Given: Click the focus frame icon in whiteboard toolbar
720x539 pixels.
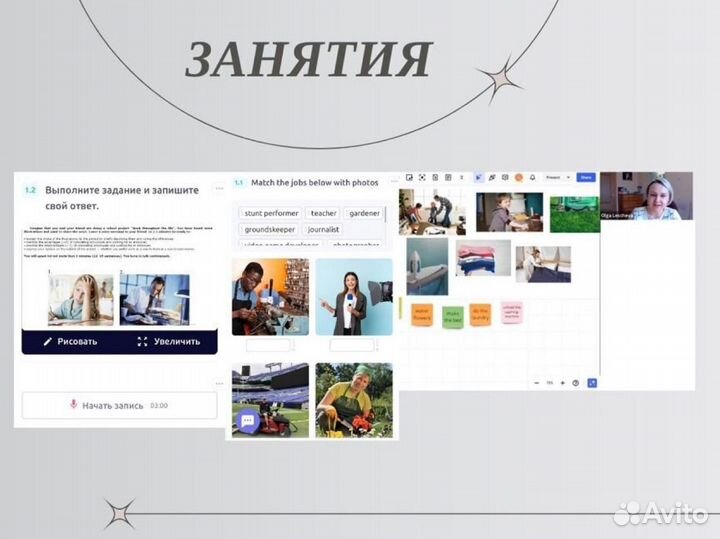Looking at the screenshot, I should 422,177.
